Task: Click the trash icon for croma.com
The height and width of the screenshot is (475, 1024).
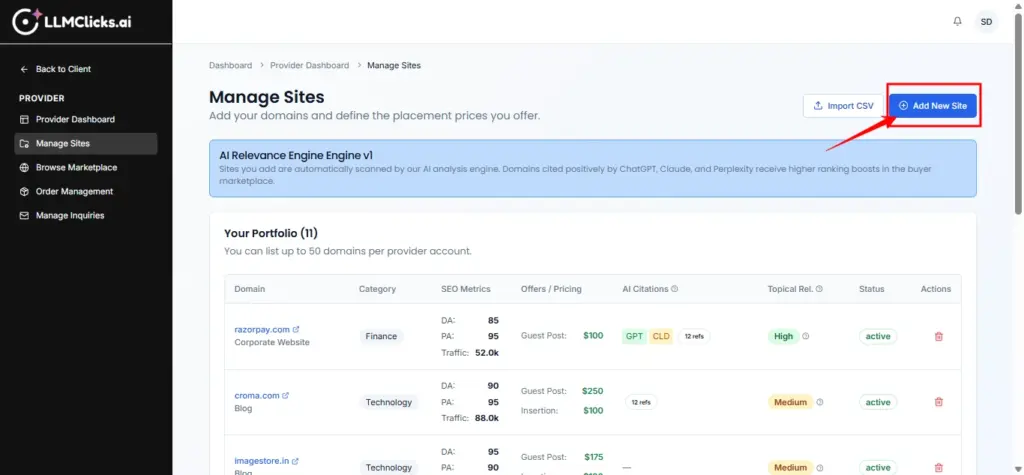Action: point(938,402)
